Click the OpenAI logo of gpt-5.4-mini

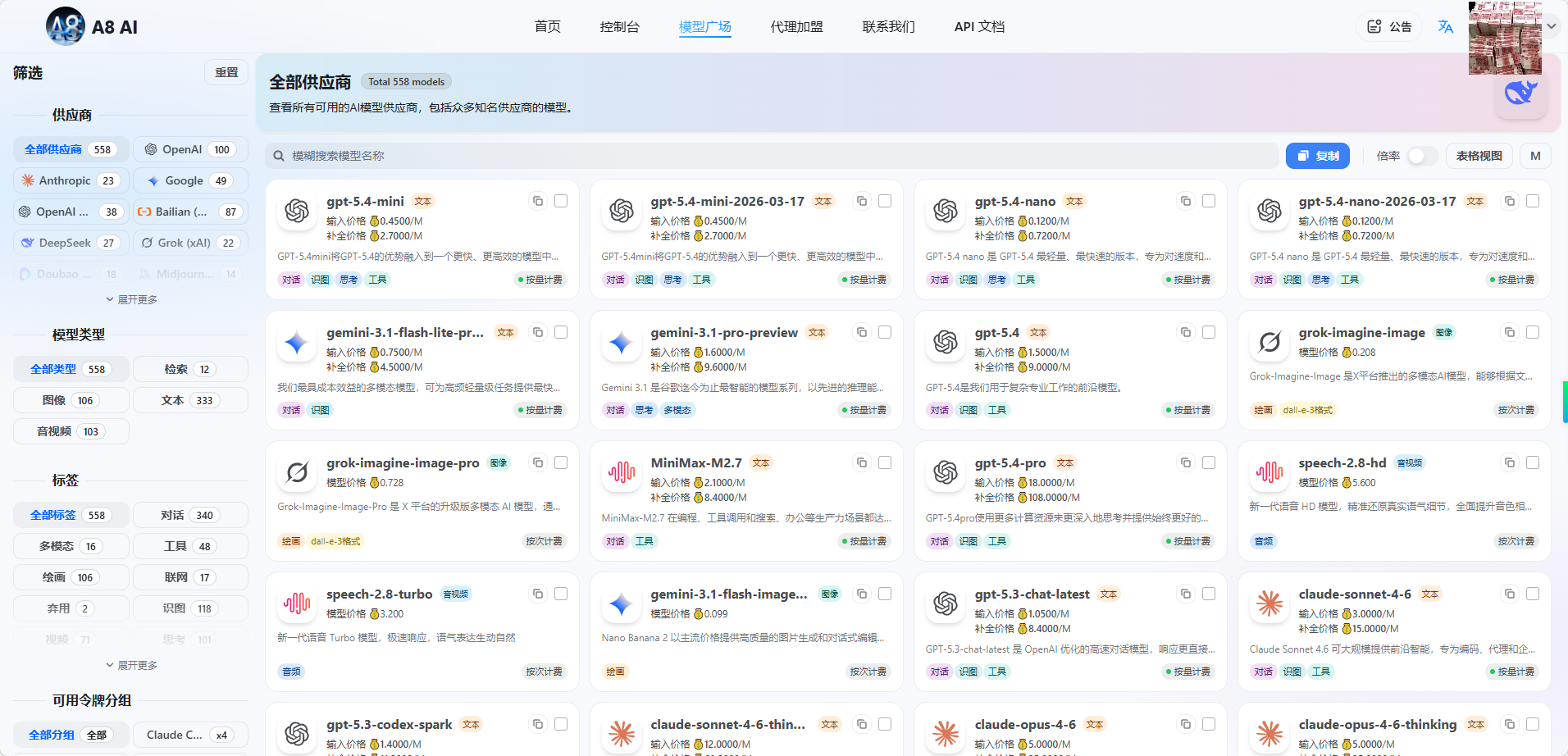pos(297,212)
